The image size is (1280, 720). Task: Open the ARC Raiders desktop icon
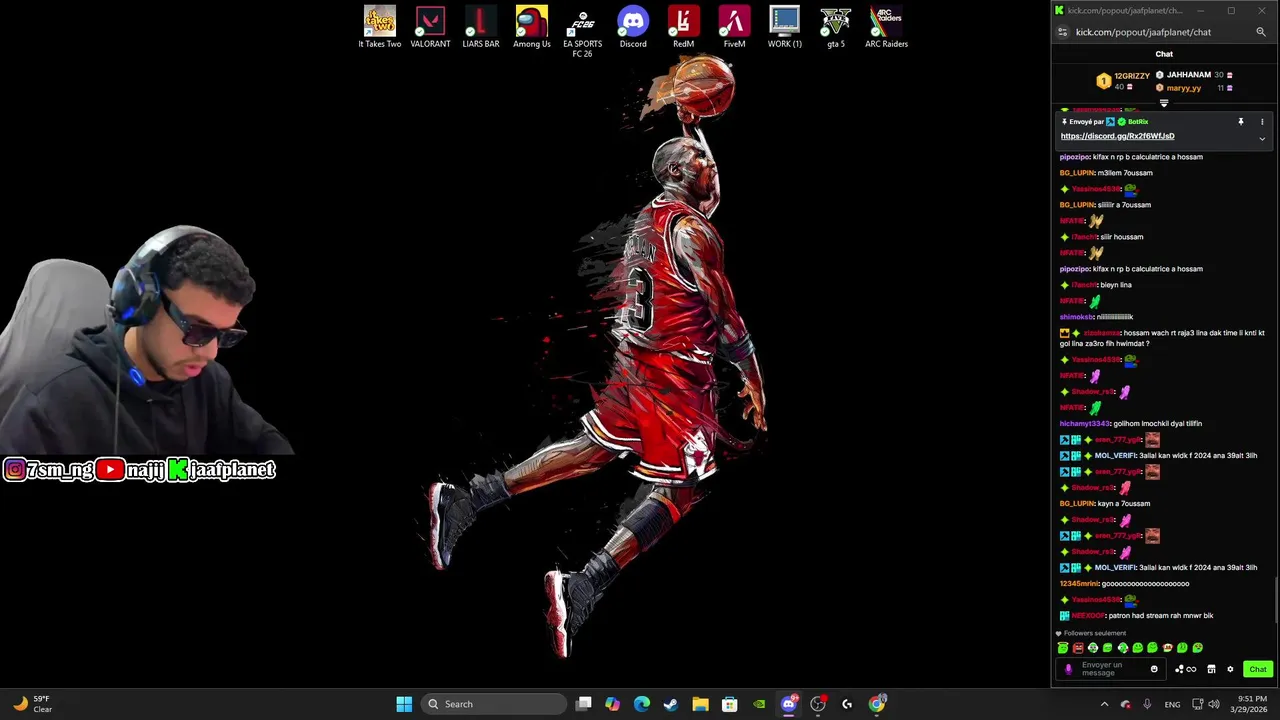point(886,27)
